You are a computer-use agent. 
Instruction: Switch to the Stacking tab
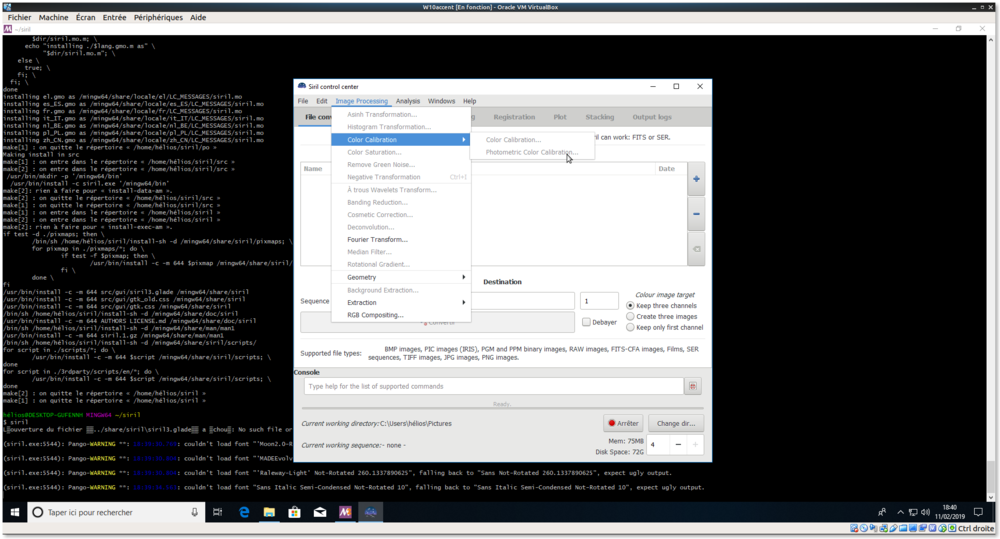(x=599, y=117)
